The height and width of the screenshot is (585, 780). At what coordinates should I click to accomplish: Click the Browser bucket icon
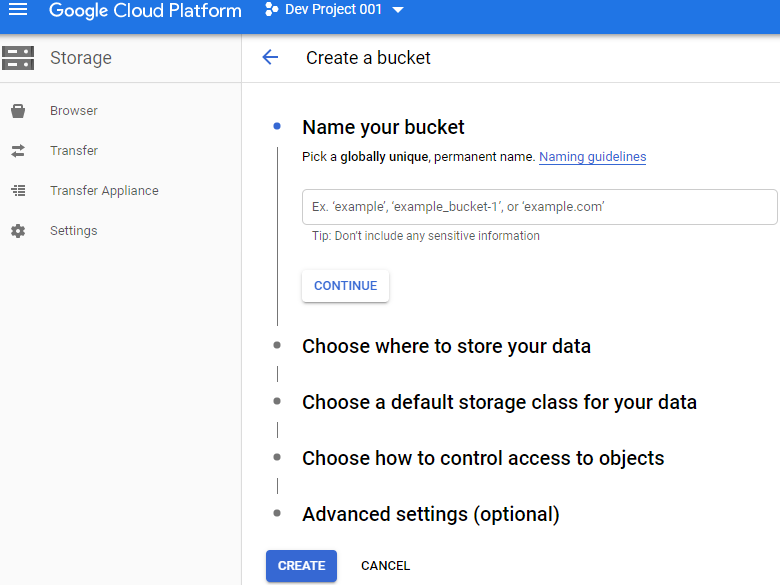18,111
